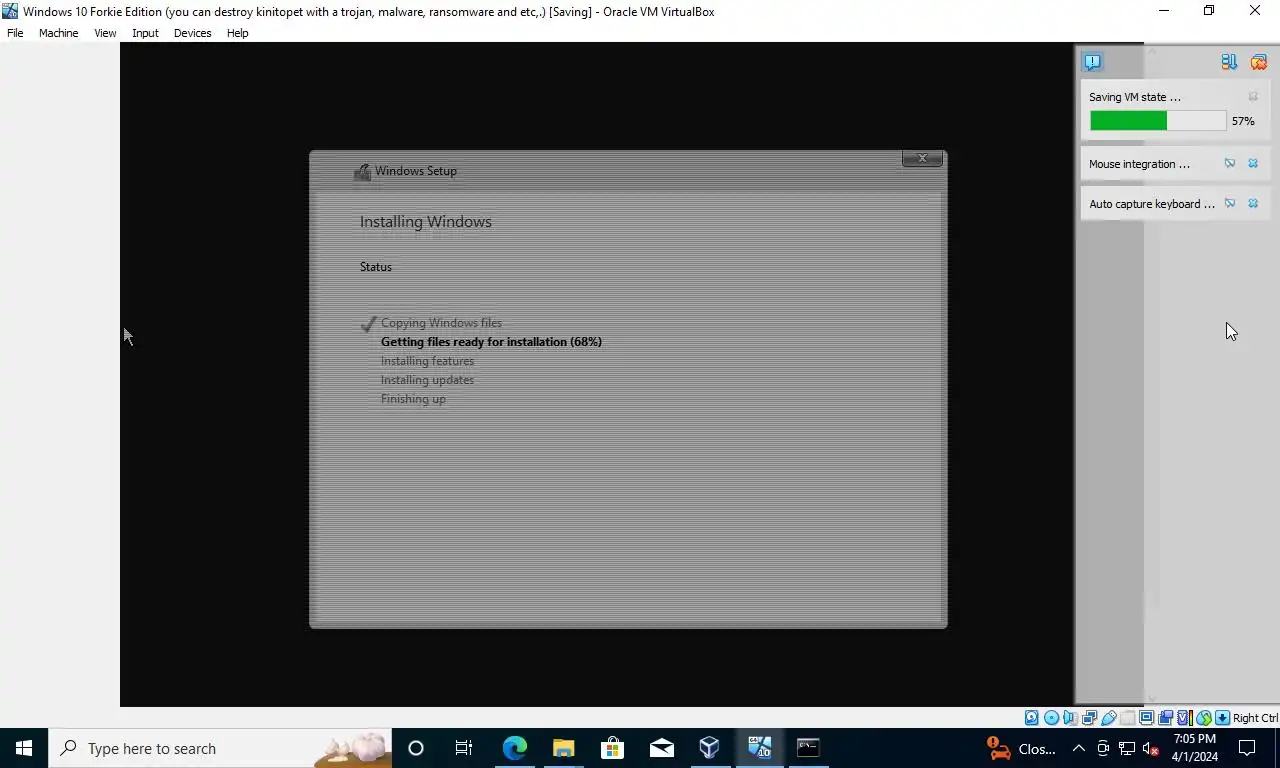Click the traffic news widget on taskbar

point(1020,748)
